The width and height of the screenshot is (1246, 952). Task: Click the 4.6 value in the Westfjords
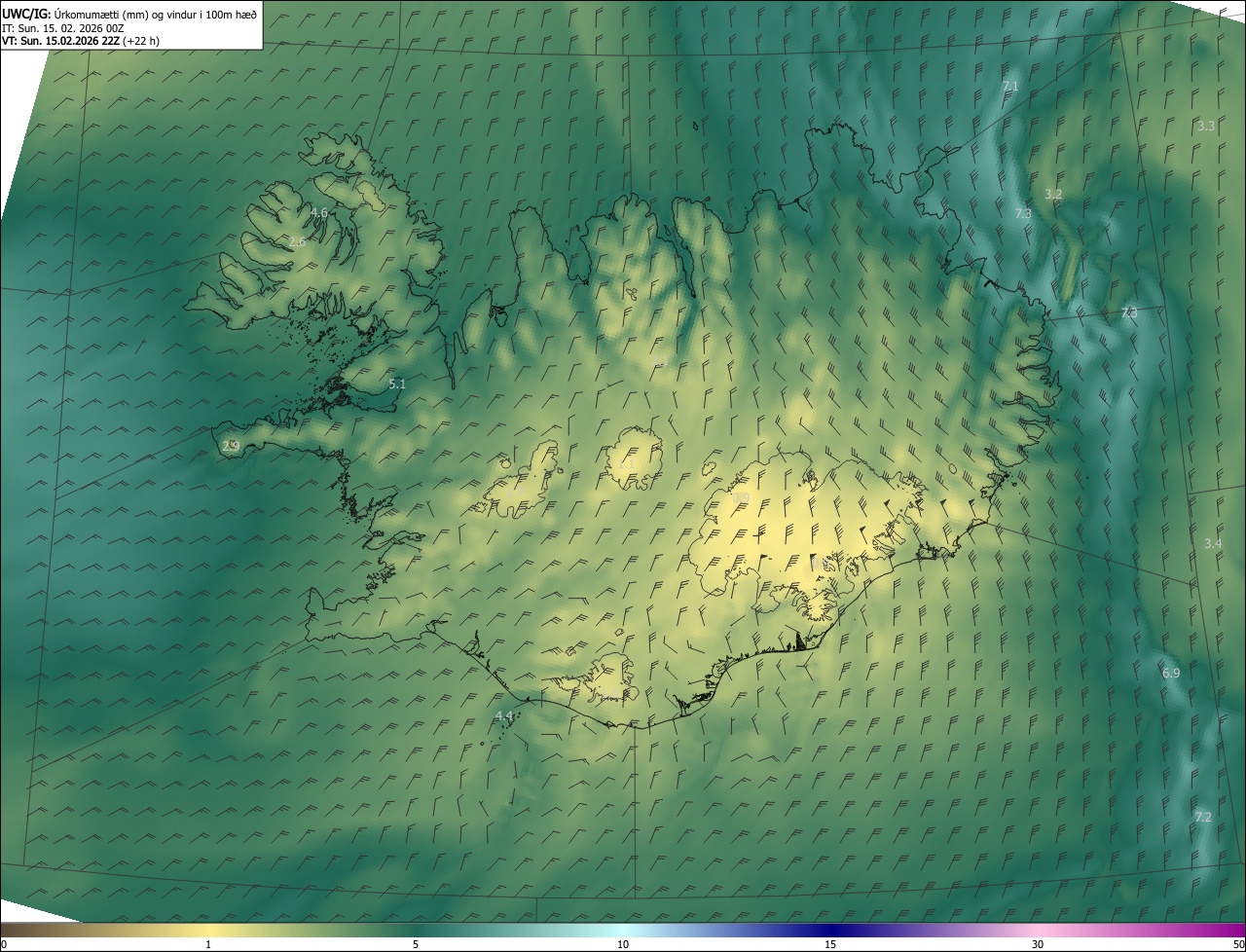tap(319, 212)
